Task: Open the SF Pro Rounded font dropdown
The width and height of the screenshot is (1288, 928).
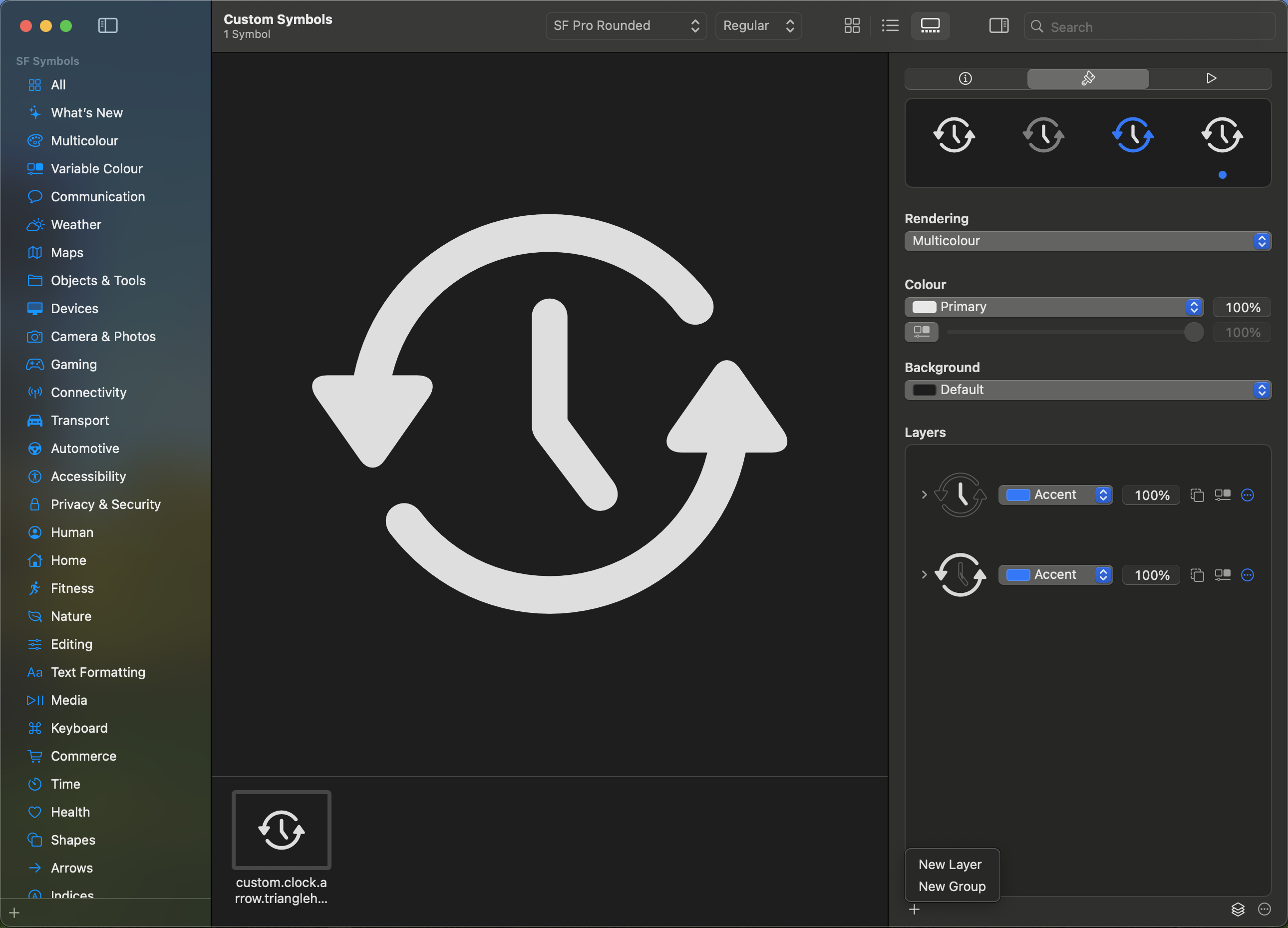Action: pos(626,25)
